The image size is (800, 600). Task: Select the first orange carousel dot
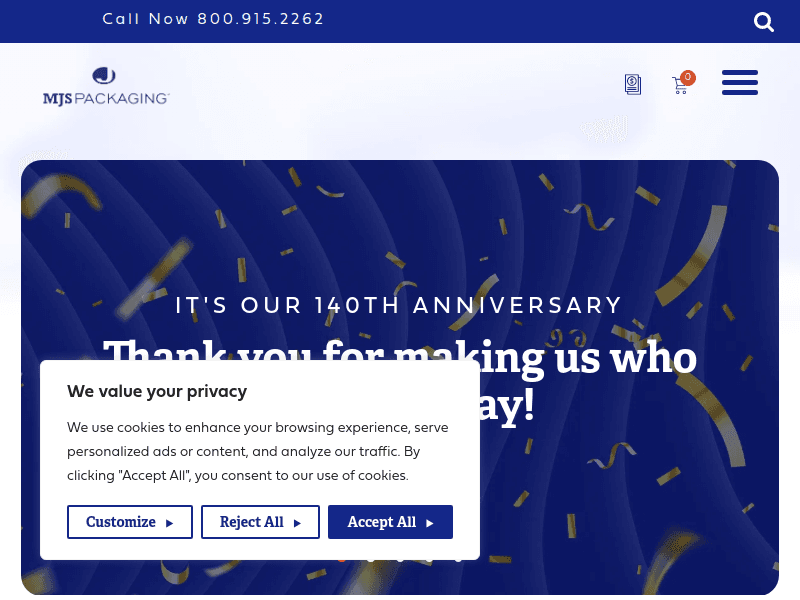342,558
